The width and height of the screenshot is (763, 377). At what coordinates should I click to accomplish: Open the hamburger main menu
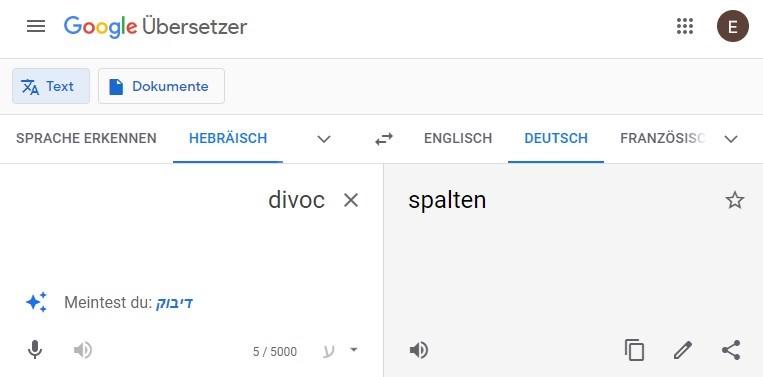[36, 26]
